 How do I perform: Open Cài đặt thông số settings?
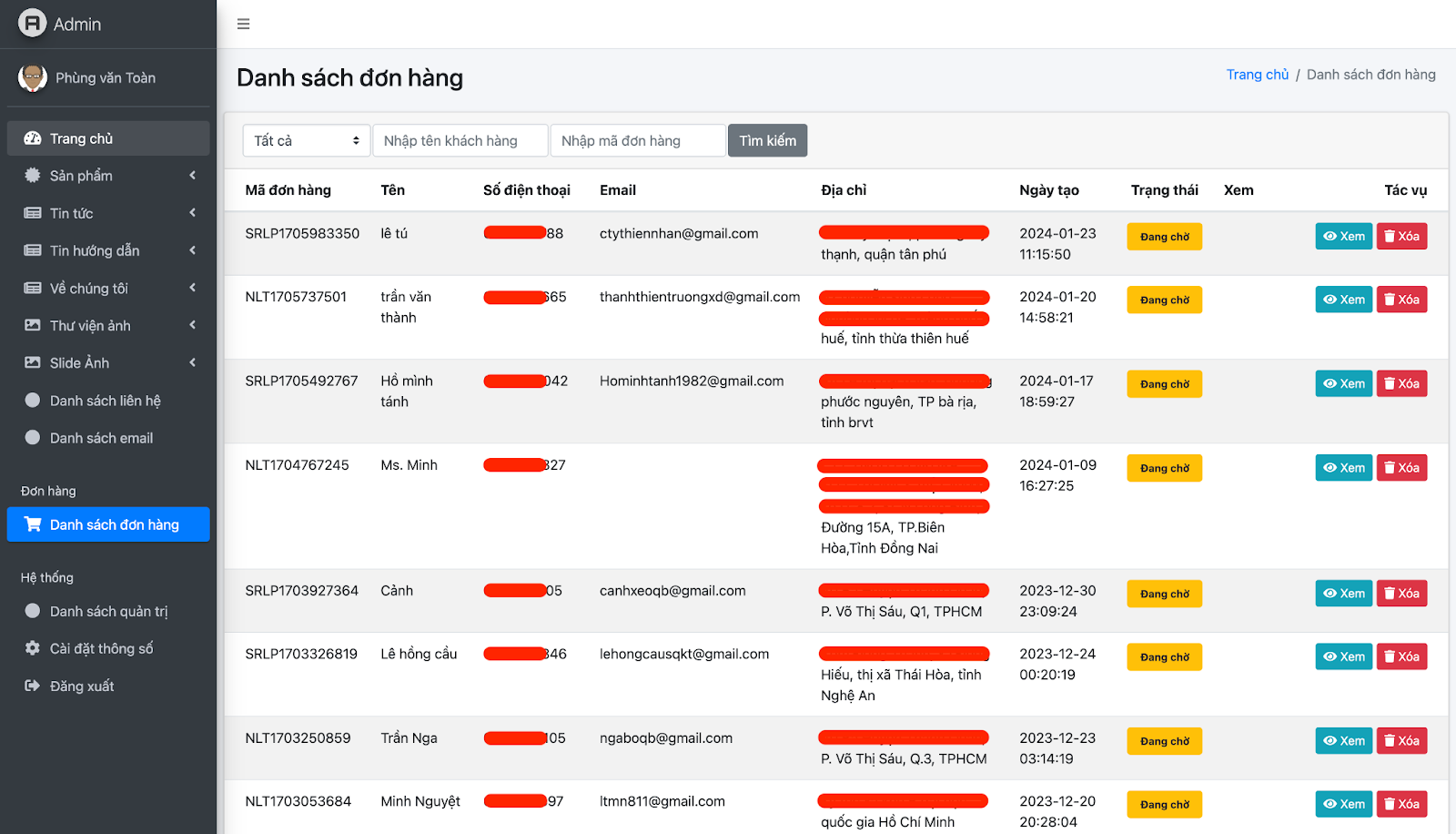pos(101,648)
